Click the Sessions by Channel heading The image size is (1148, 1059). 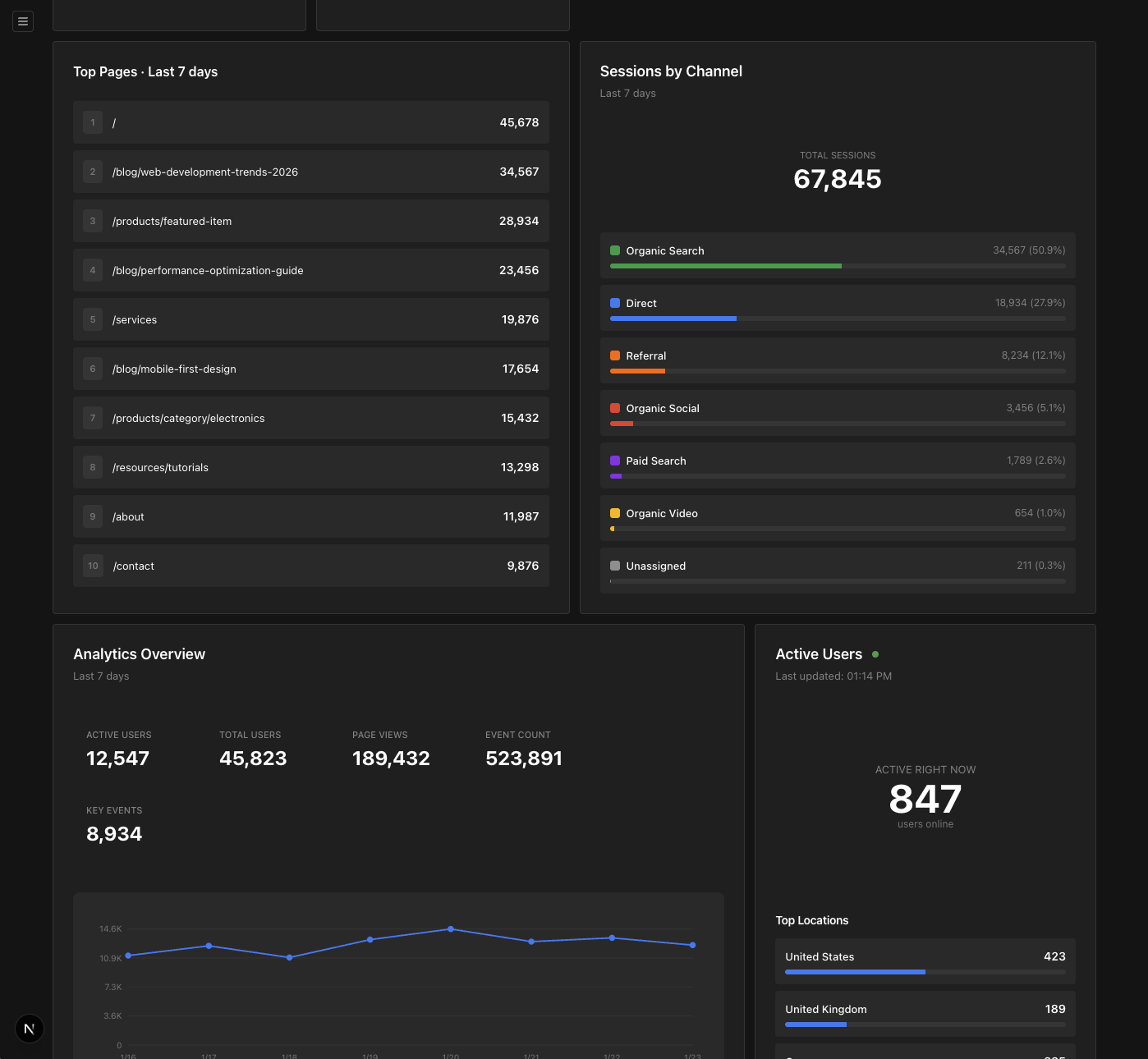(671, 71)
